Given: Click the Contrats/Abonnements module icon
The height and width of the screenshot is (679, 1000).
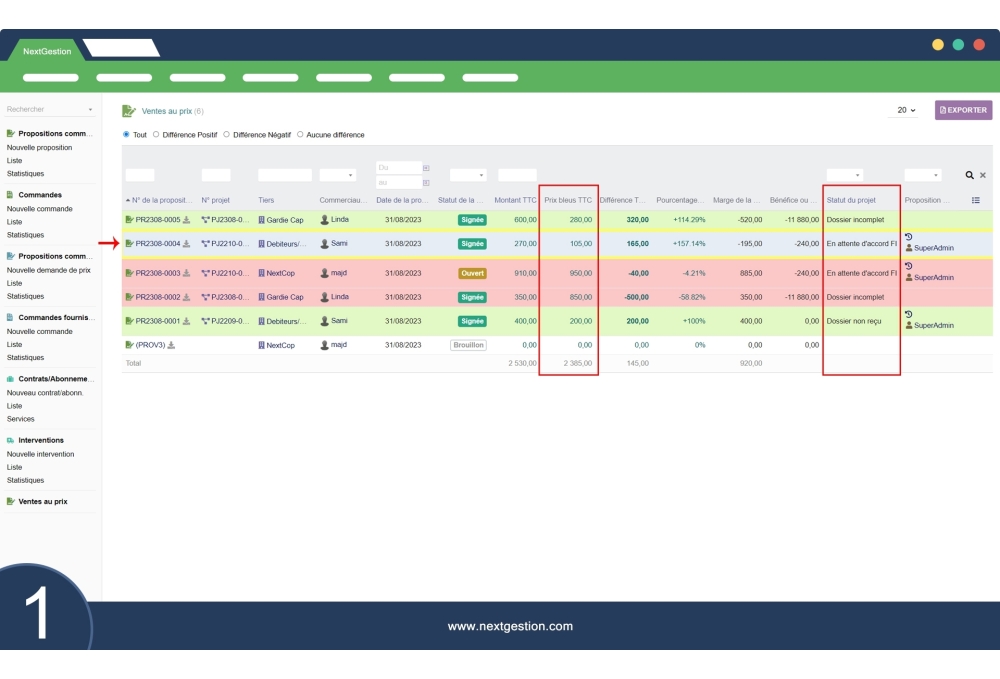Looking at the screenshot, I should pyautogui.click(x=8, y=379).
